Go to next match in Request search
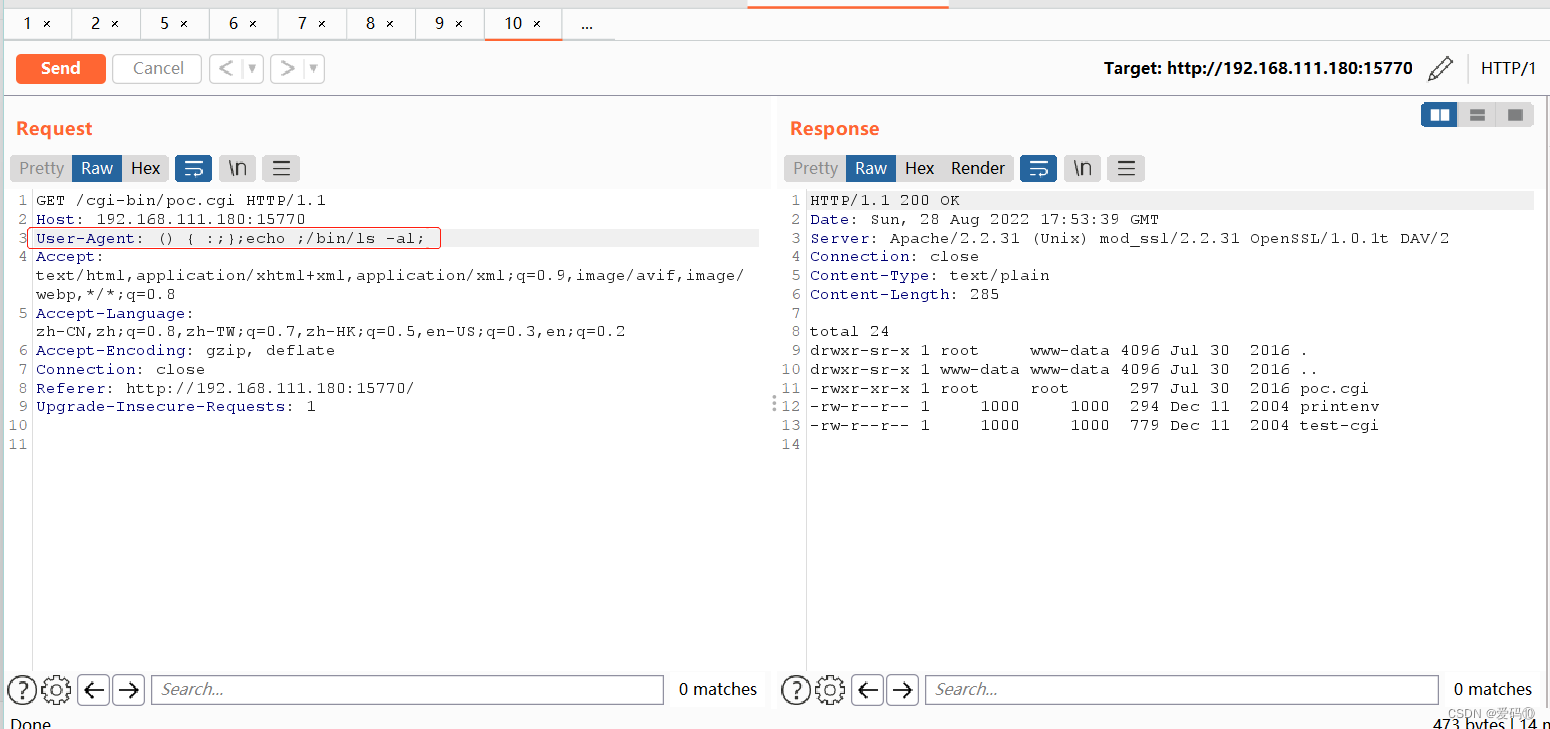The height and width of the screenshot is (729, 1550). (x=128, y=689)
